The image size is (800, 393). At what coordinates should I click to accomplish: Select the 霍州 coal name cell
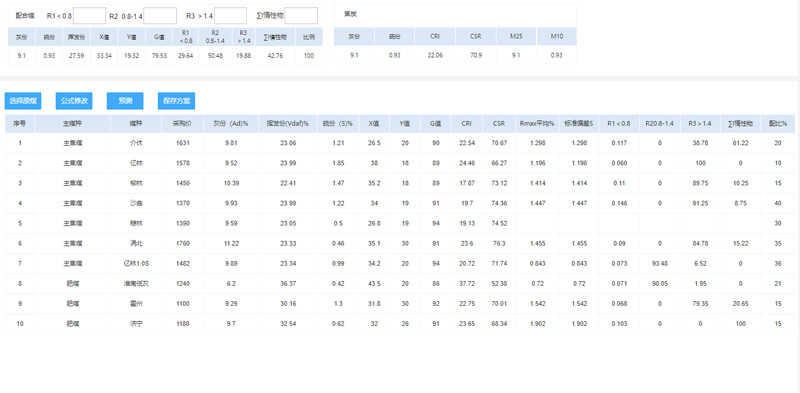[136, 304]
